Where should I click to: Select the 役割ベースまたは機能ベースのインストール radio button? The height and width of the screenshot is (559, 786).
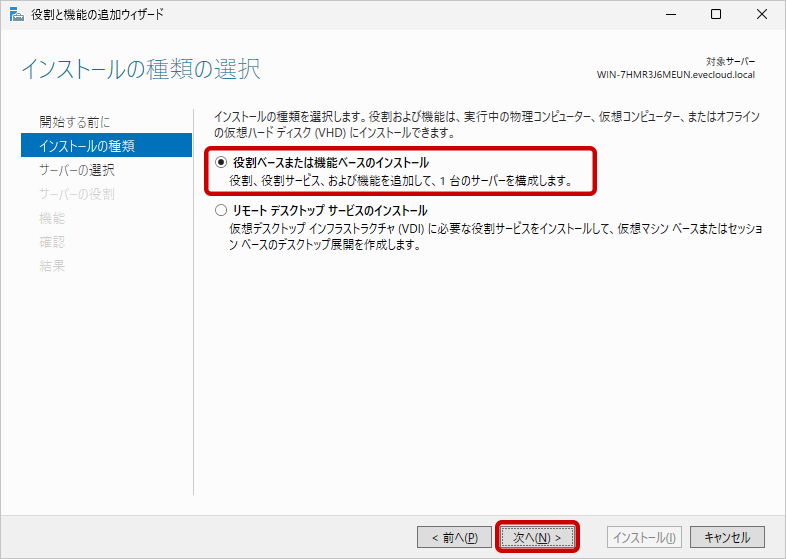(x=221, y=163)
